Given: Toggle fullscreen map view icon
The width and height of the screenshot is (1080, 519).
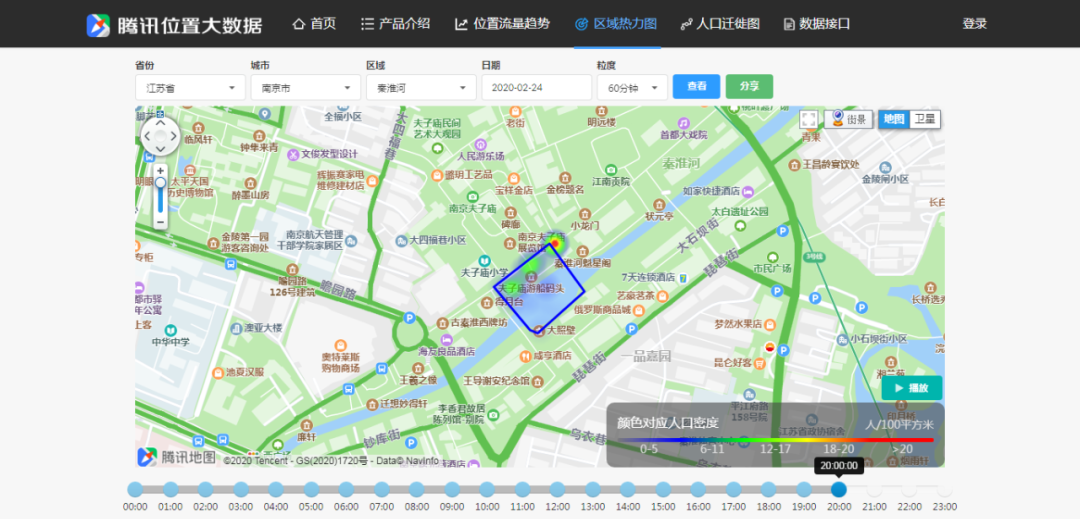Looking at the screenshot, I should 809,119.
